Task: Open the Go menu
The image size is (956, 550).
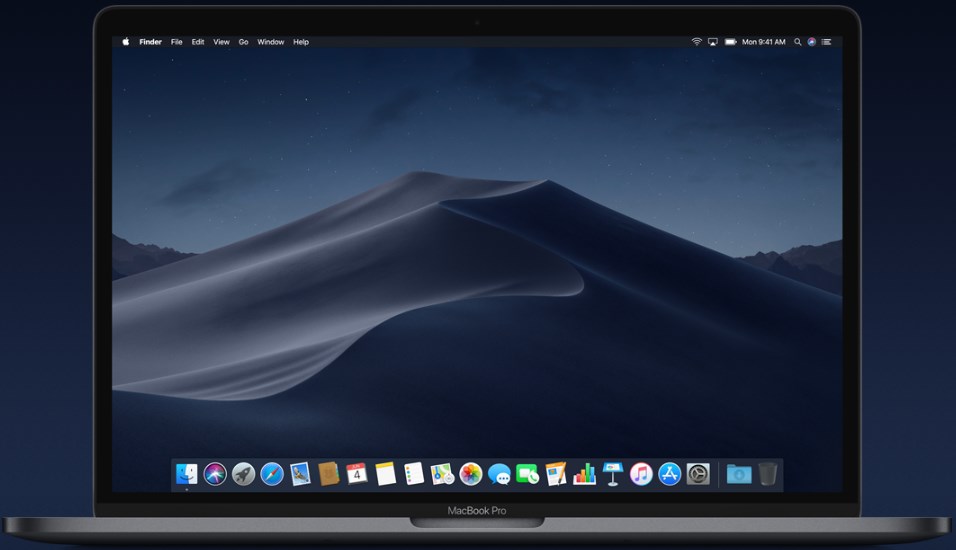Action: tap(243, 42)
